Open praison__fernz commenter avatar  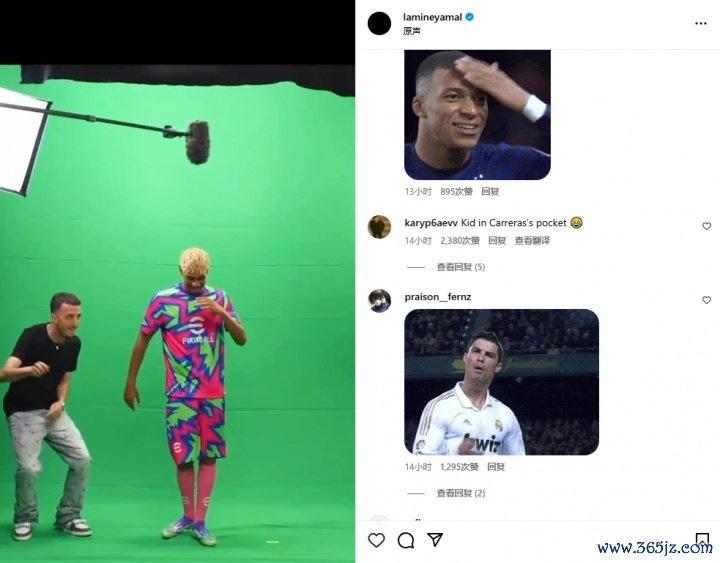(x=379, y=301)
